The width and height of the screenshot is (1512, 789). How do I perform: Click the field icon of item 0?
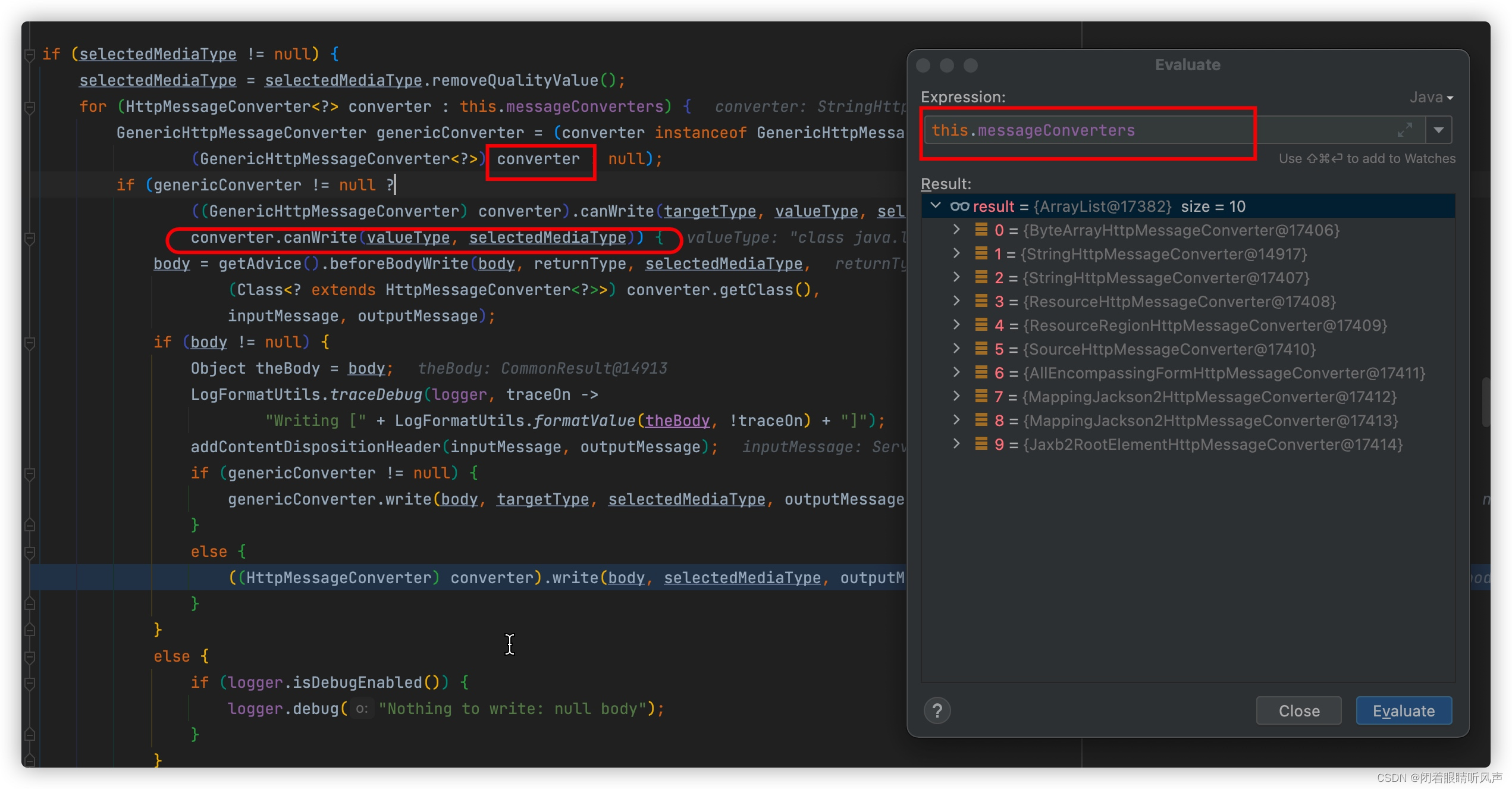tap(981, 230)
